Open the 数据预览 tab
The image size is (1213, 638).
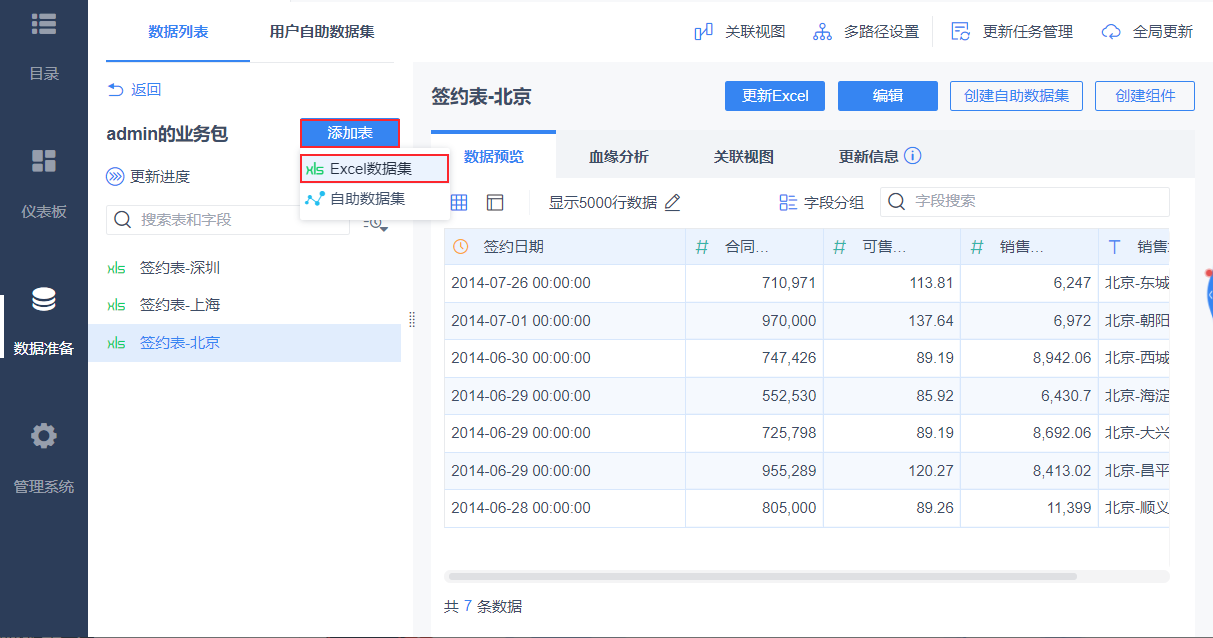coord(493,156)
